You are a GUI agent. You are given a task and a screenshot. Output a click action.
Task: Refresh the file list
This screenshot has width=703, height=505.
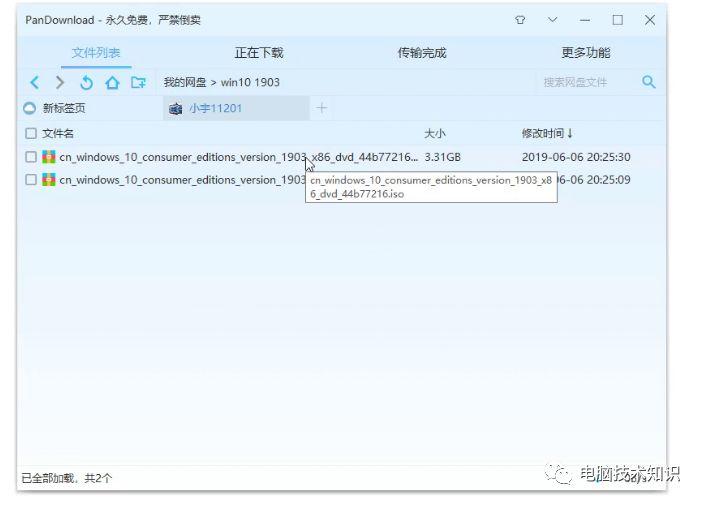86,83
